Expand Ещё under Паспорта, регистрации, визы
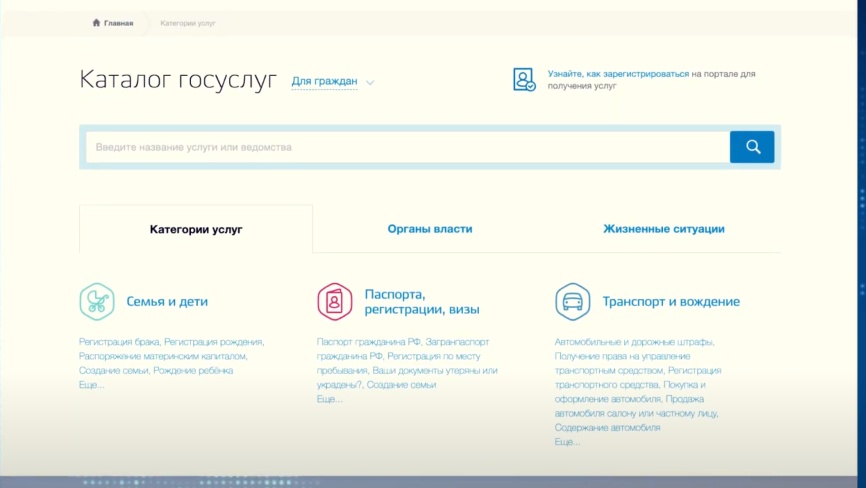 click(x=329, y=399)
